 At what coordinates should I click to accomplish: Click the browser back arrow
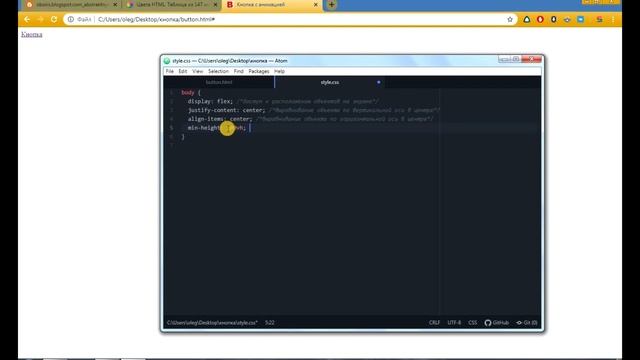pyautogui.click(x=27, y=19)
